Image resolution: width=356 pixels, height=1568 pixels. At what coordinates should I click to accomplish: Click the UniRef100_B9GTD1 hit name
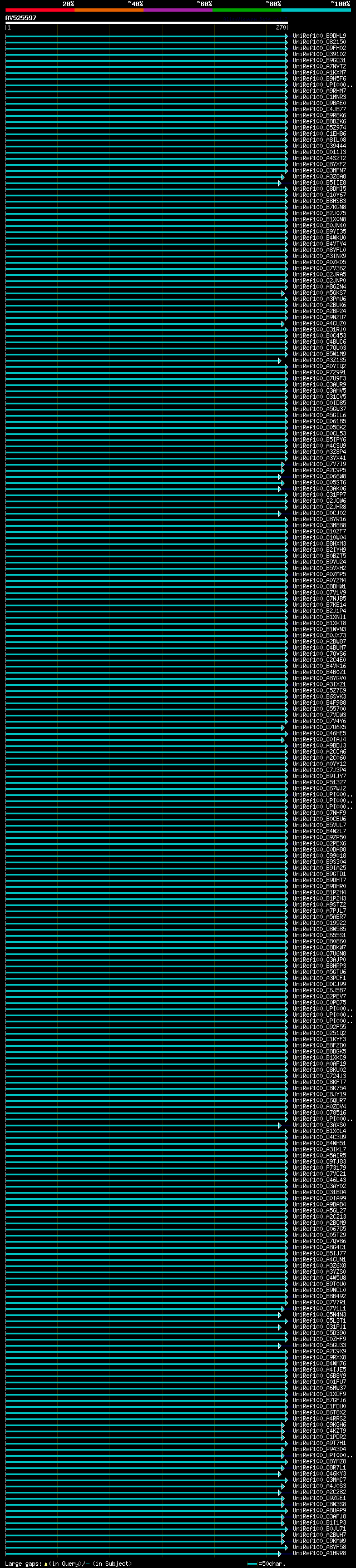[x=319, y=874]
